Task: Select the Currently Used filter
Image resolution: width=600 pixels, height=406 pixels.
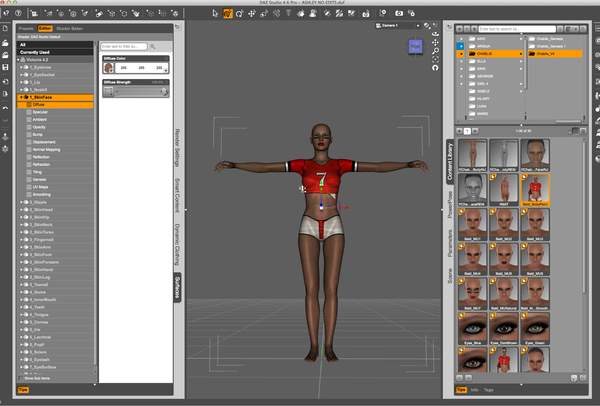Action: (55, 52)
